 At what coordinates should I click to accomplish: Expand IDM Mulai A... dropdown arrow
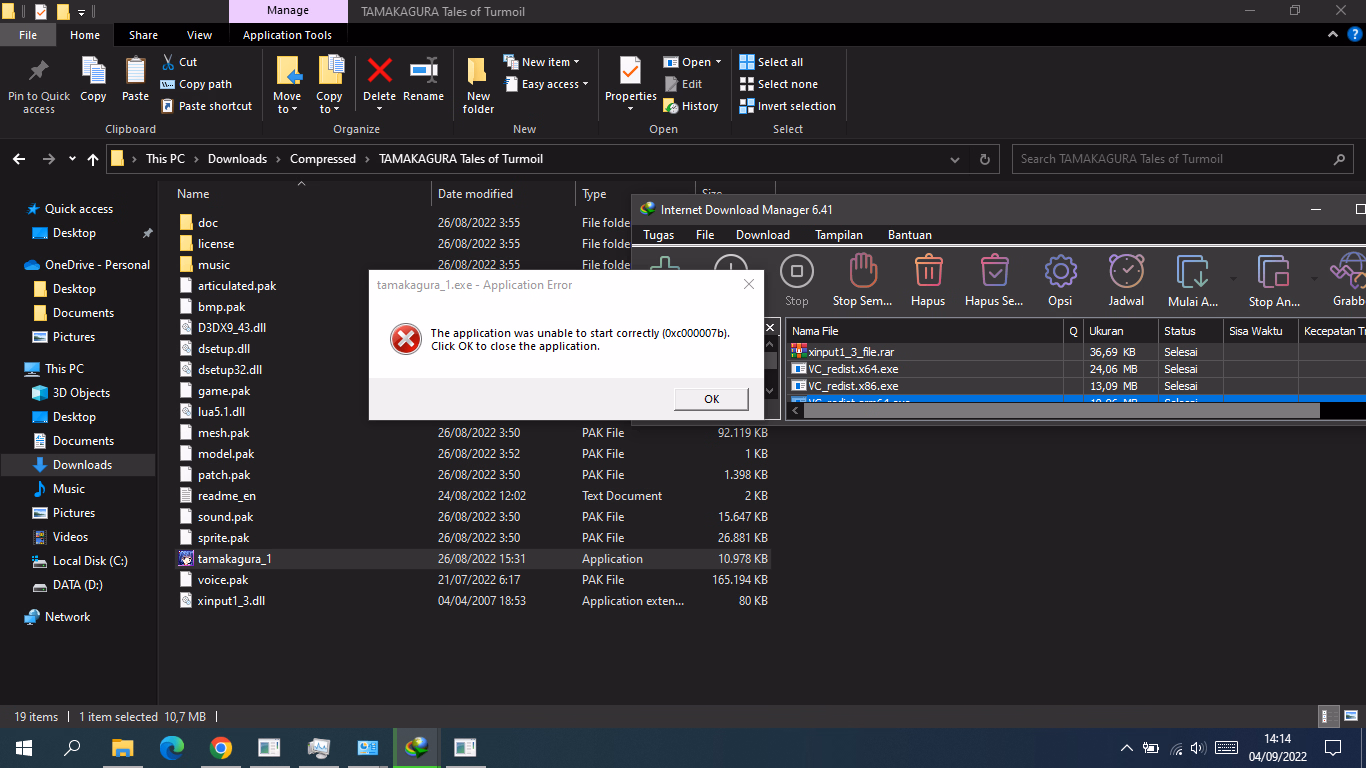pos(1232,277)
